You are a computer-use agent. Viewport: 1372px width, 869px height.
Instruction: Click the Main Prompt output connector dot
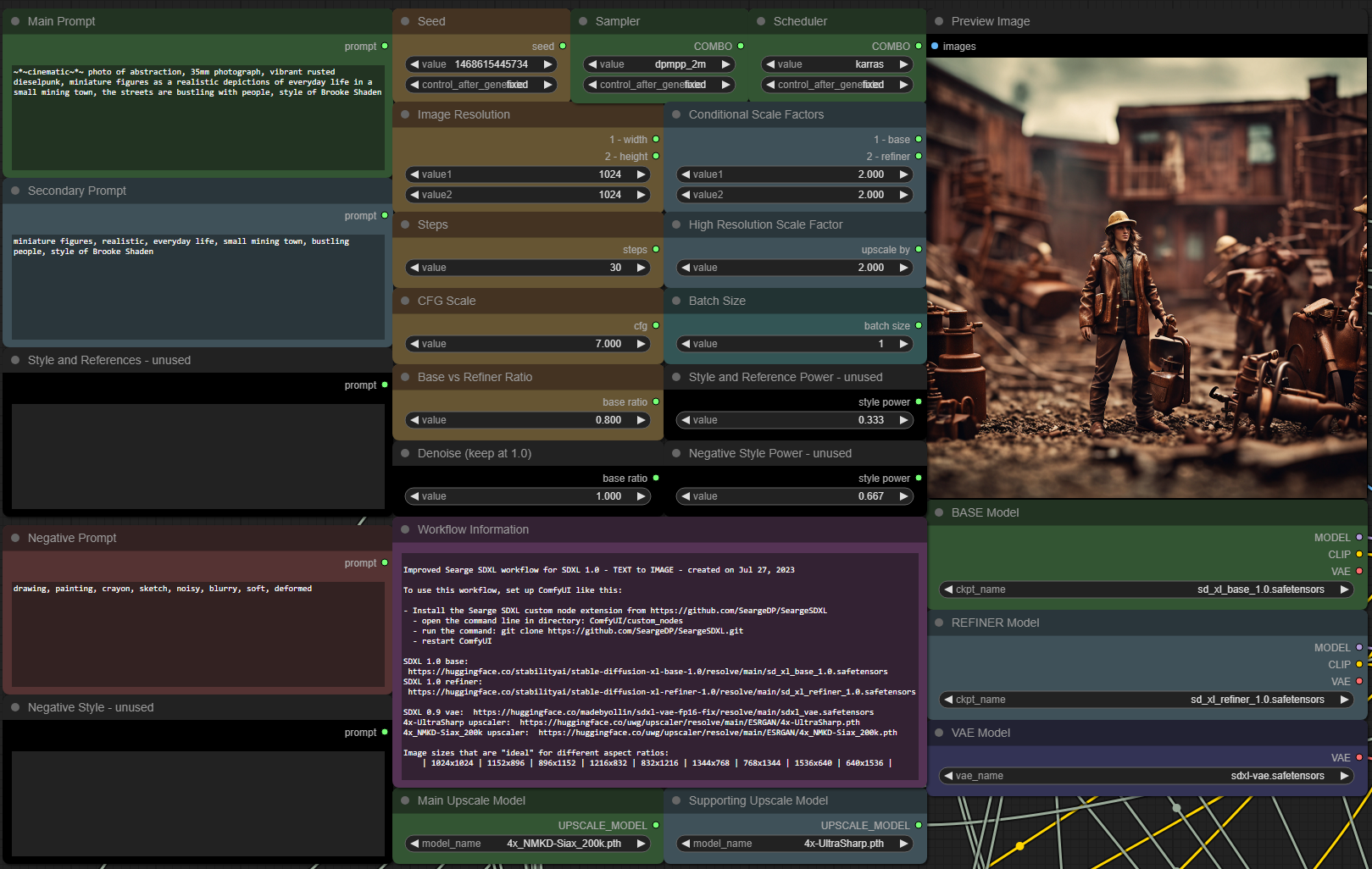coord(385,47)
